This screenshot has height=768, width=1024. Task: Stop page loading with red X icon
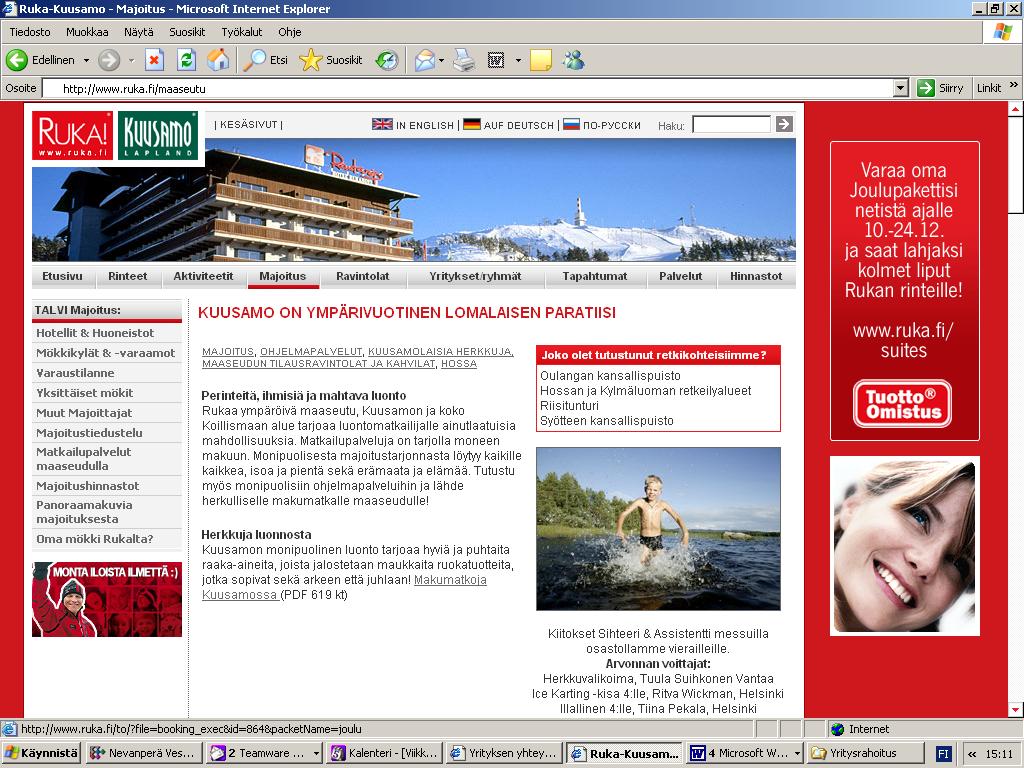coord(154,60)
